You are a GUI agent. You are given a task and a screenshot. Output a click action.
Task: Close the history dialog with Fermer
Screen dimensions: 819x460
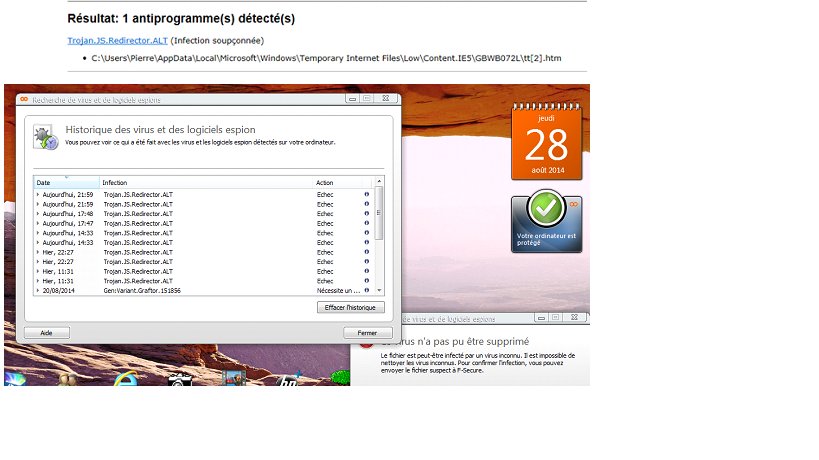coord(367,333)
